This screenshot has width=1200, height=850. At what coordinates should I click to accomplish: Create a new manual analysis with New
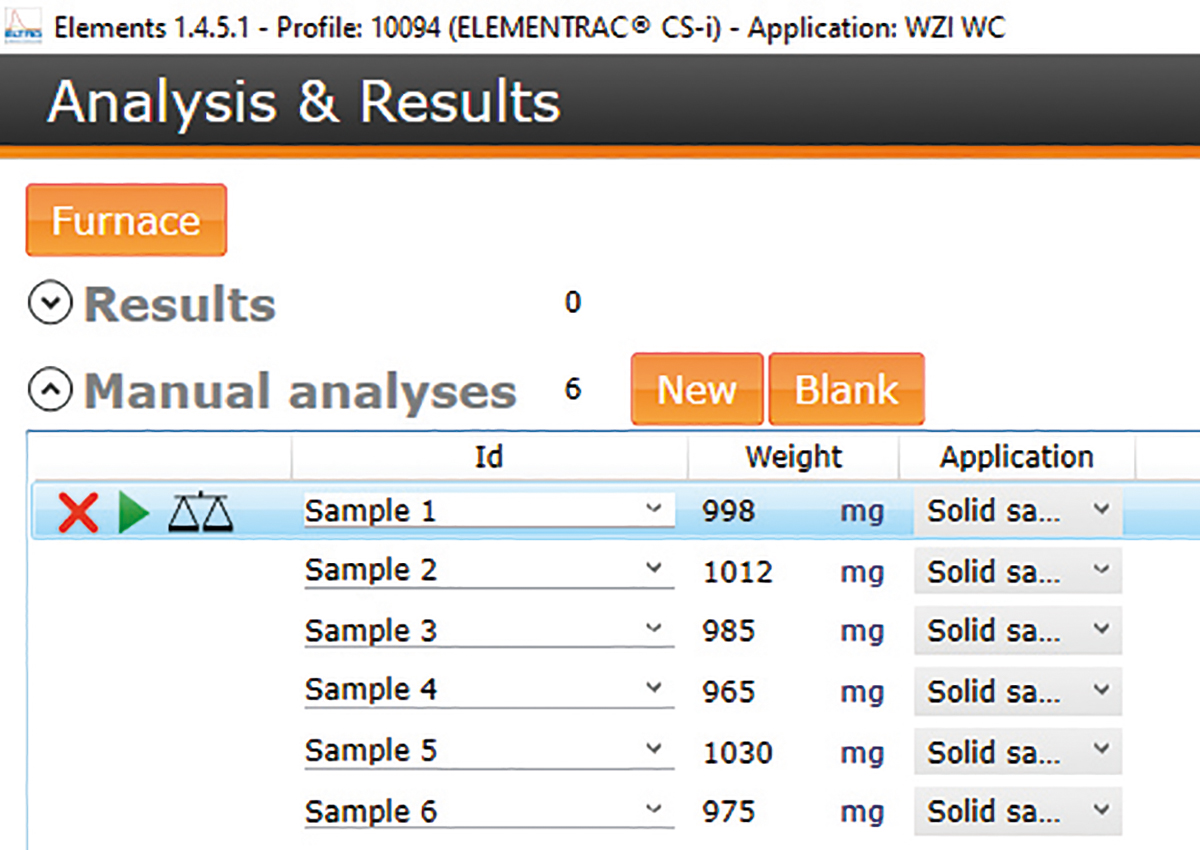coord(696,389)
